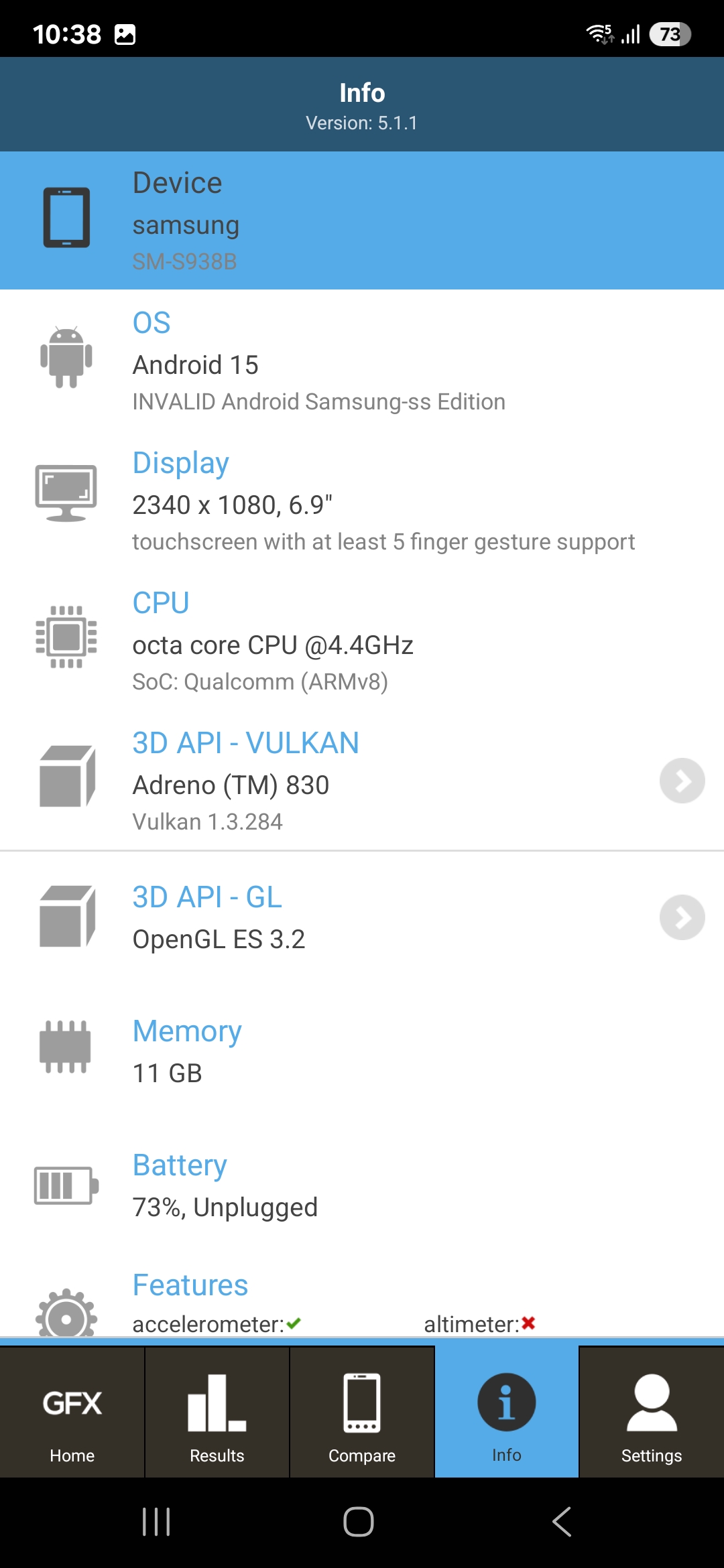Tap the Vulkan 3D cube icon
724x1568 pixels.
point(67,777)
